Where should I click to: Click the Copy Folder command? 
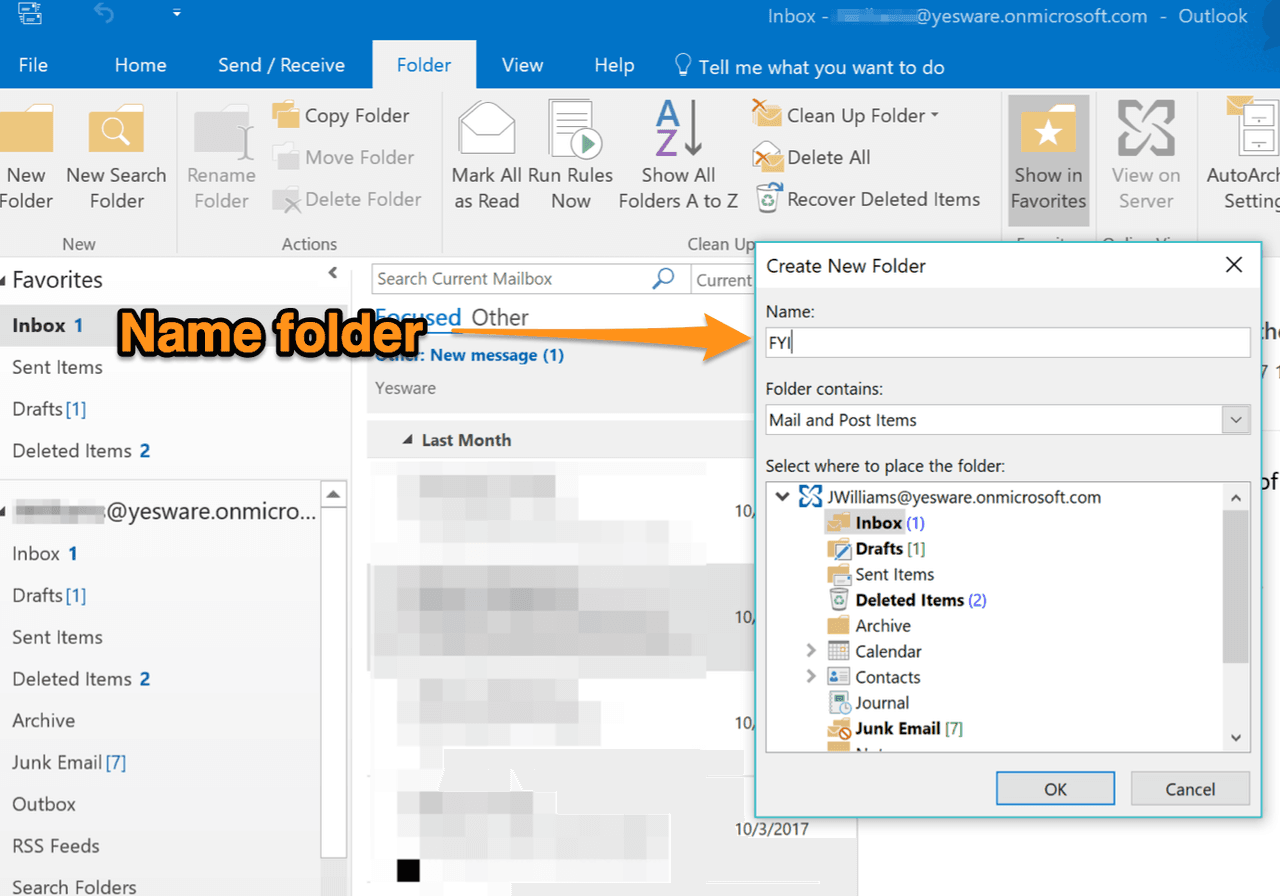coord(341,115)
